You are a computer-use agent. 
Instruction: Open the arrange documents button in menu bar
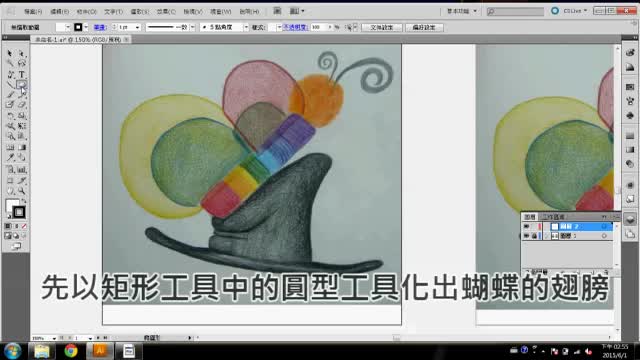pyautogui.click(x=297, y=11)
